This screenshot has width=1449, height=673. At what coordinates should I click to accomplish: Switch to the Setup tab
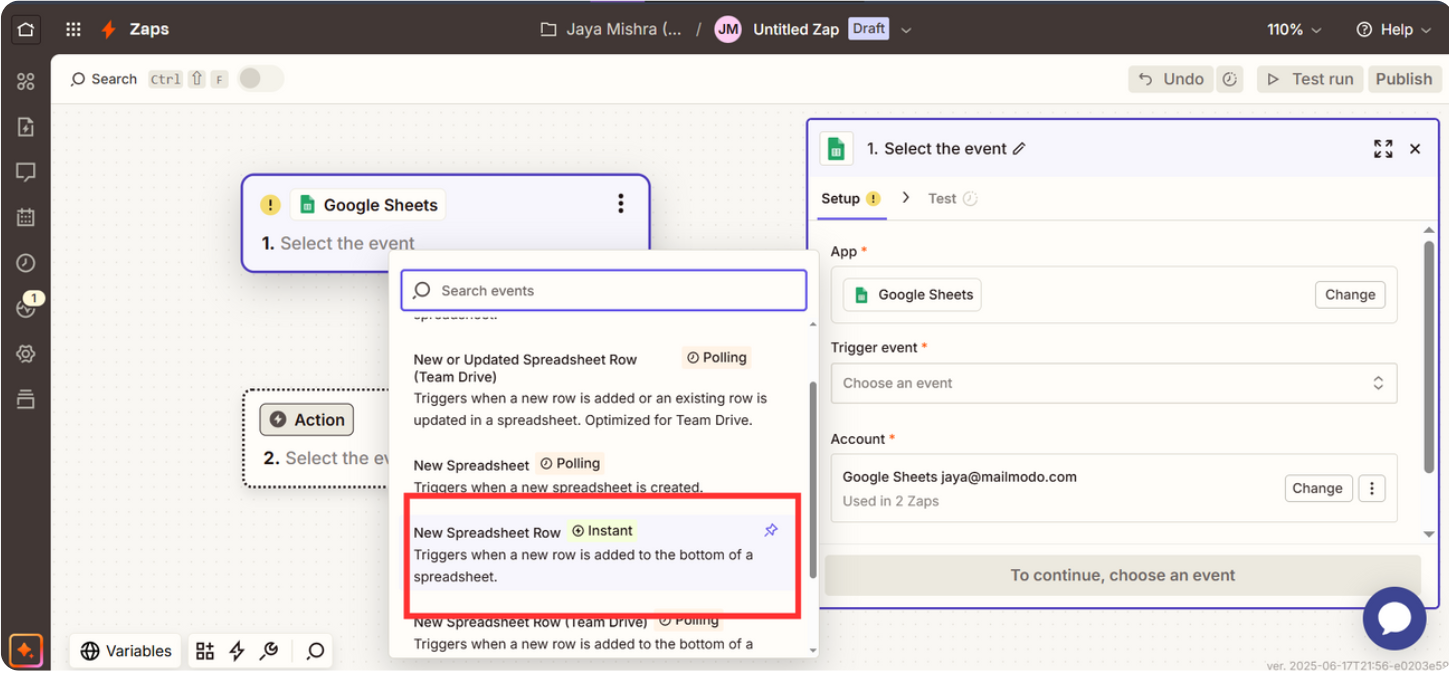point(850,198)
